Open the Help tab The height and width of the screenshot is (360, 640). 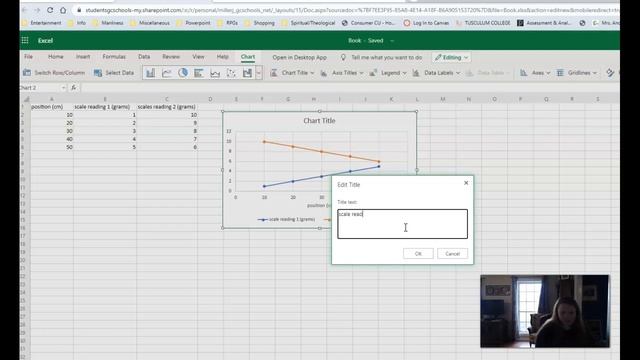click(x=222, y=57)
